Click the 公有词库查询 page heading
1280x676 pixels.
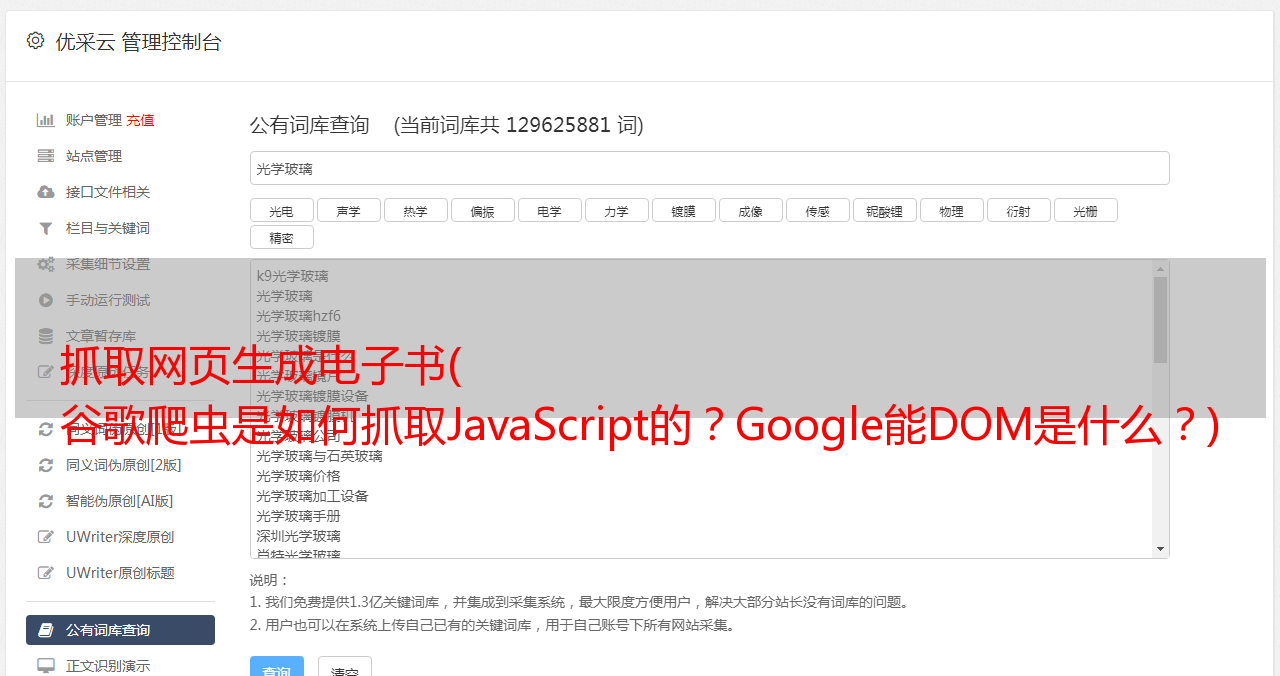tap(310, 125)
